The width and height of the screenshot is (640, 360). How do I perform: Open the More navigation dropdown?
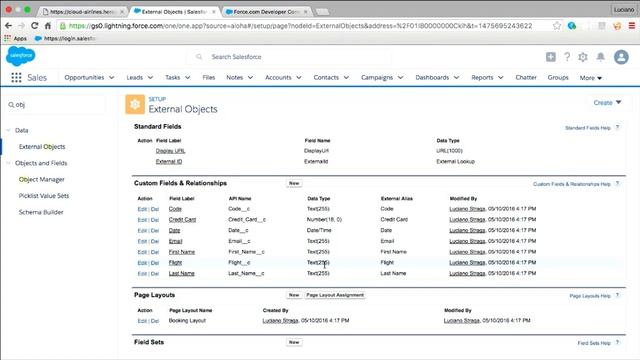pyautogui.click(x=591, y=78)
